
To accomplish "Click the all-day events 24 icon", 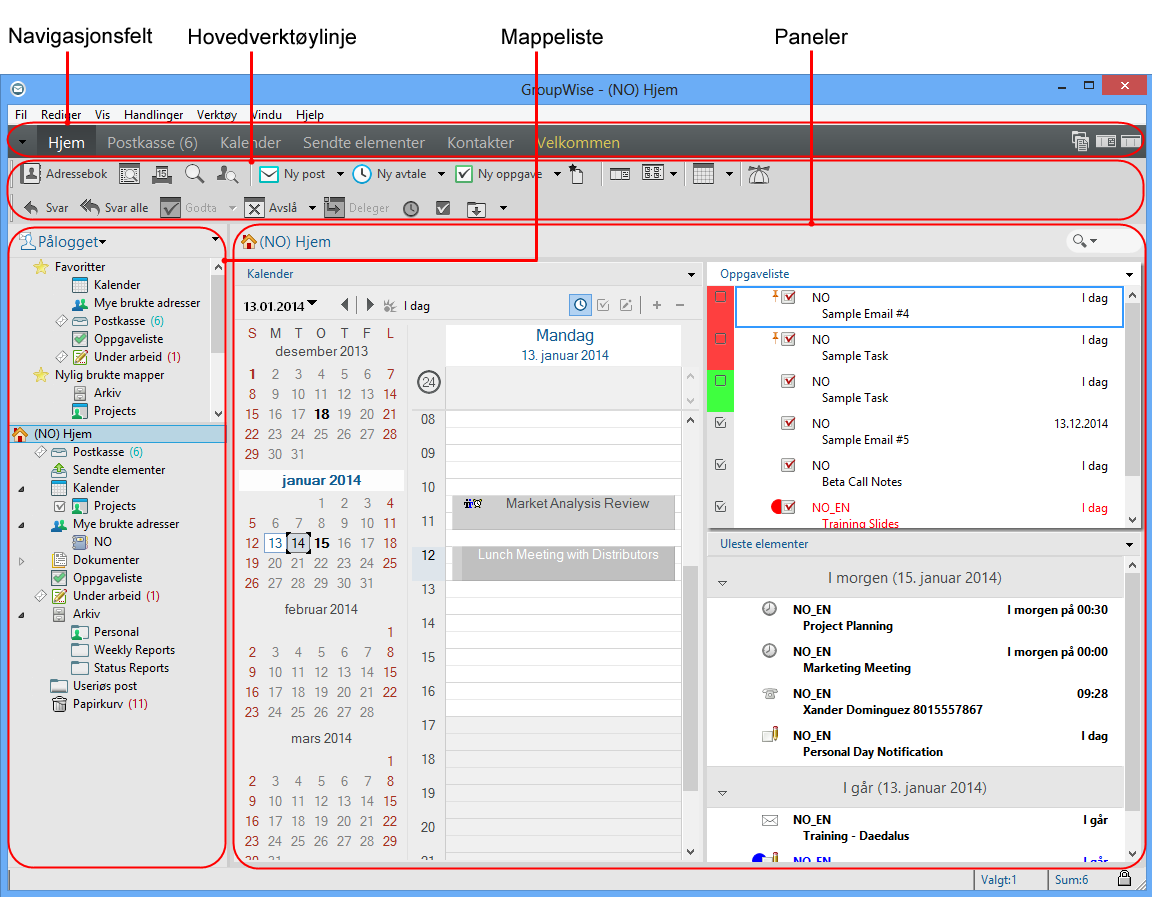I will tap(428, 382).
